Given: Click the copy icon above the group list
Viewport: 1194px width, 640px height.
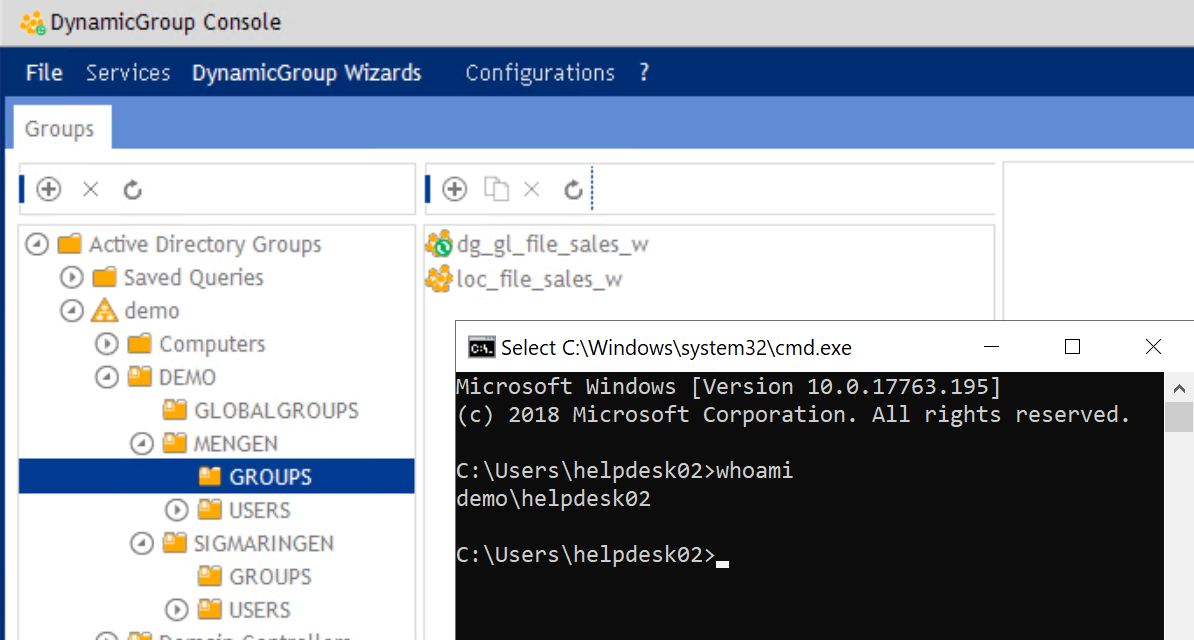Looking at the screenshot, I should 496,189.
